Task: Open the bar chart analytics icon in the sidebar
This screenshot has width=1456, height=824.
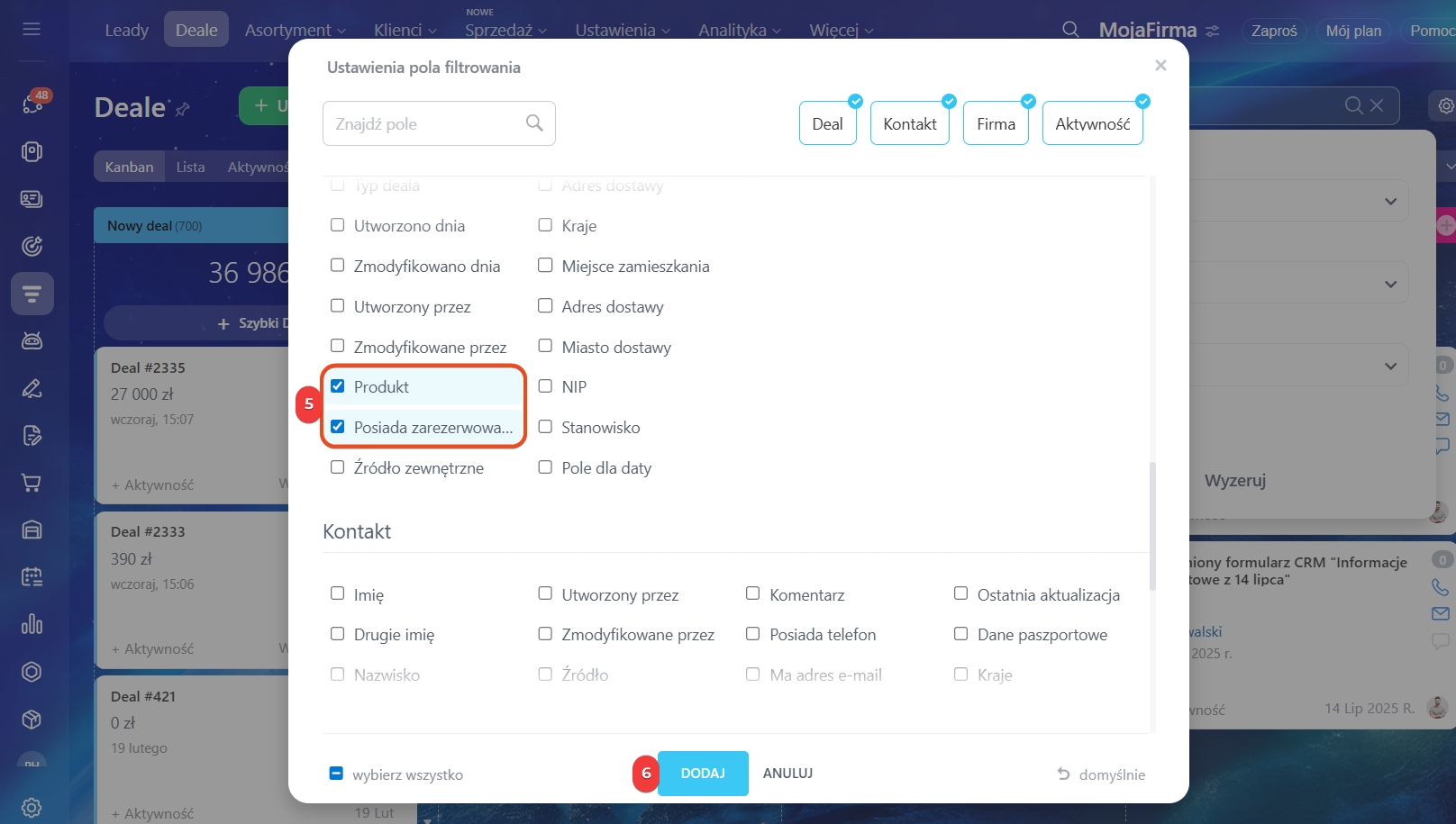Action: click(32, 624)
